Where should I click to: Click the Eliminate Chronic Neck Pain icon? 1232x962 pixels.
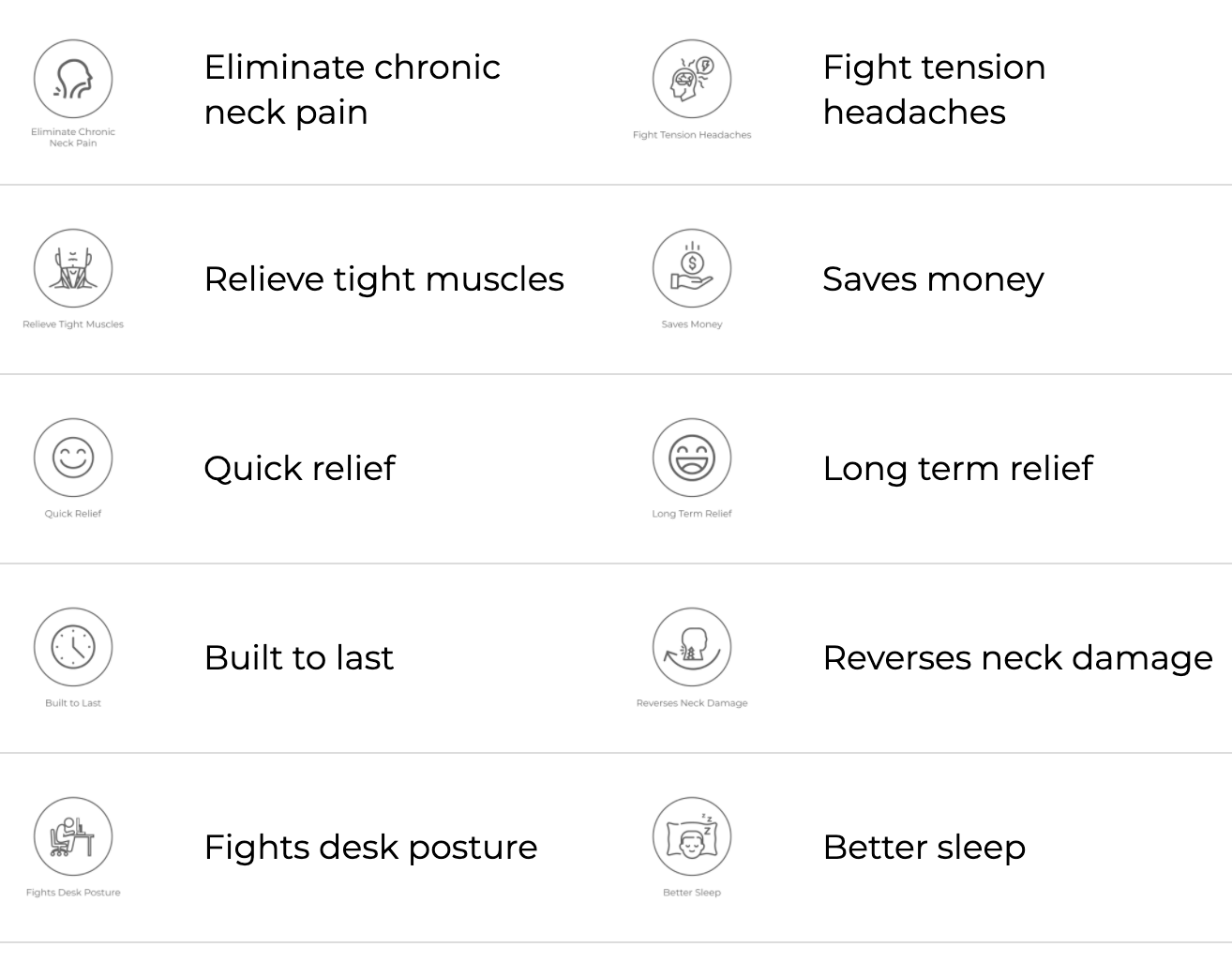coord(73,79)
